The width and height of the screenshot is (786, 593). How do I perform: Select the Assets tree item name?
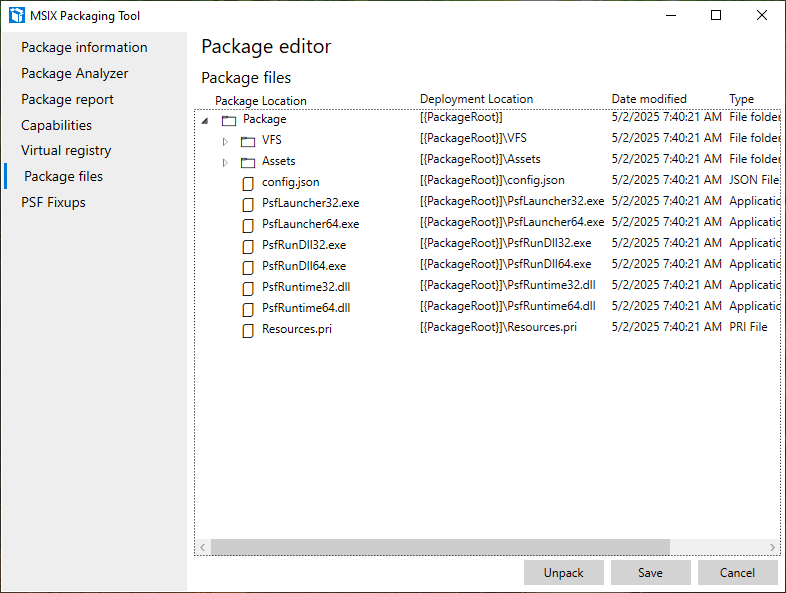click(279, 161)
